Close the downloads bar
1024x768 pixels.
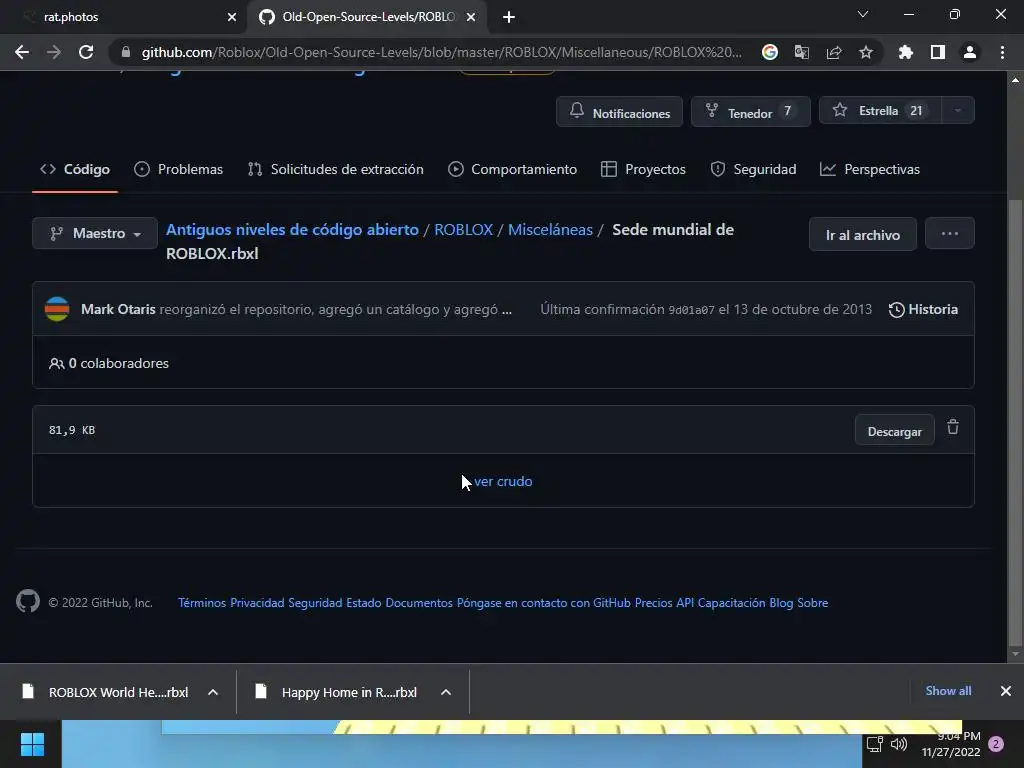click(1006, 690)
